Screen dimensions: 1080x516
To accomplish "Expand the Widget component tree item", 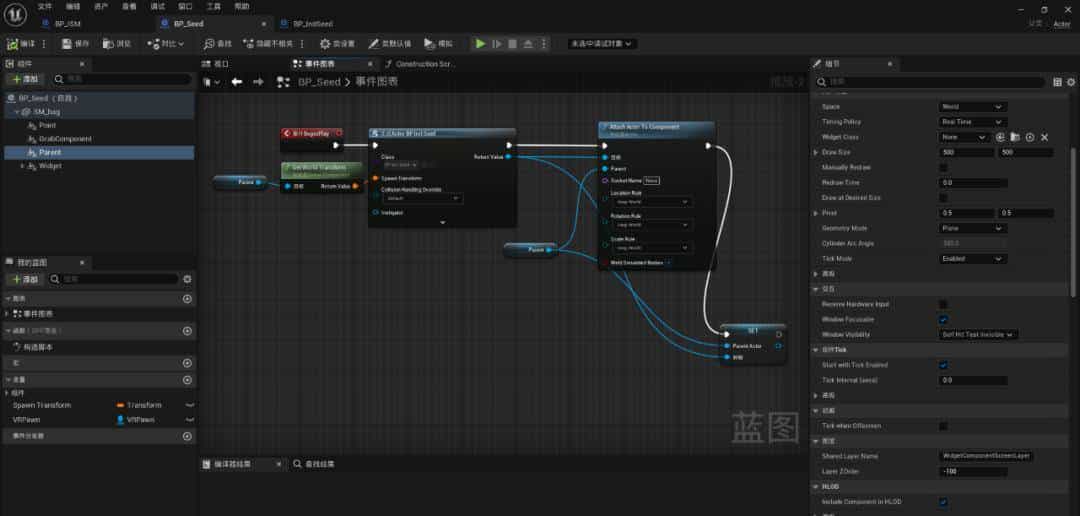I will point(23,166).
